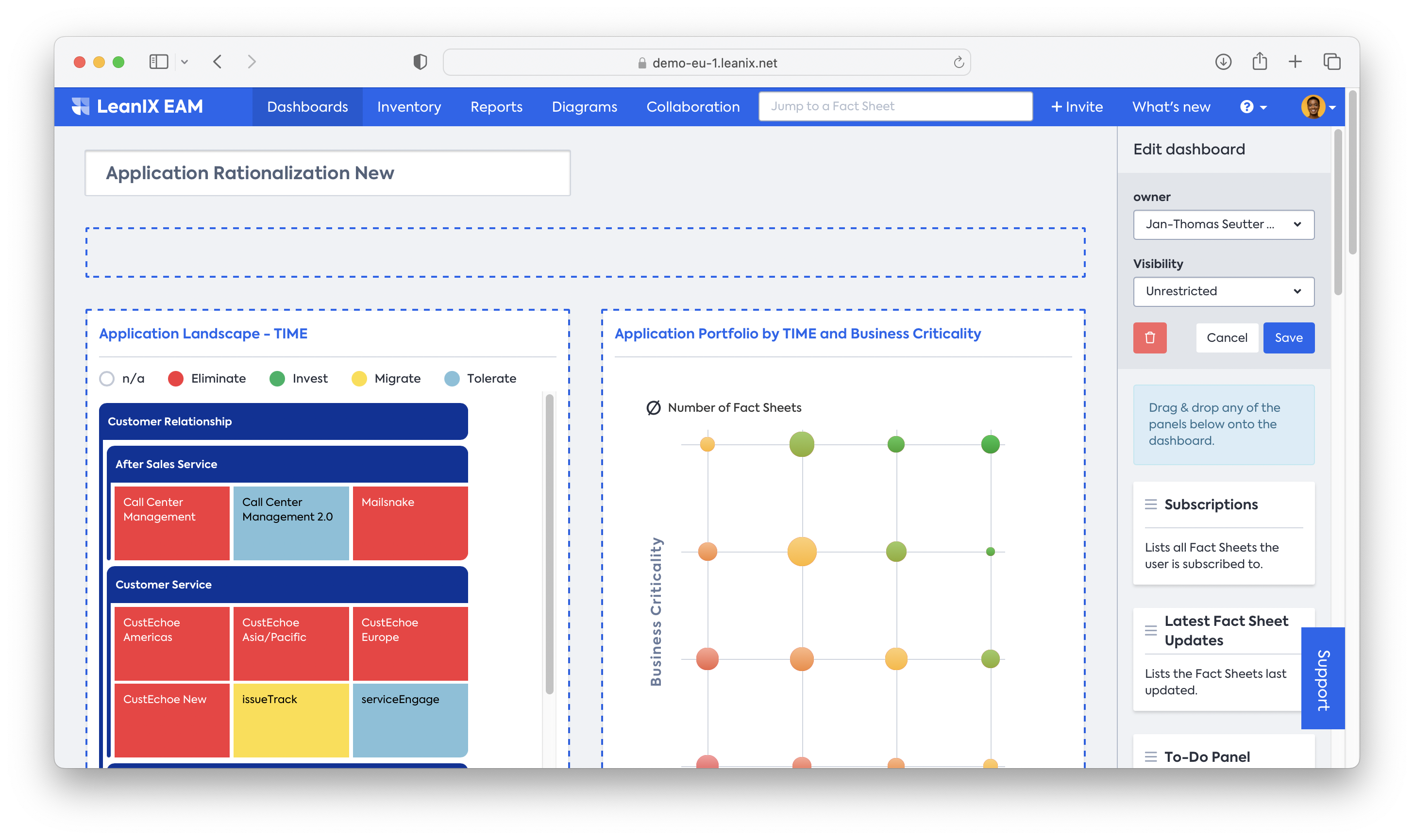Click the user avatar profile icon
The image size is (1414, 840).
click(x=1312, y=107)
